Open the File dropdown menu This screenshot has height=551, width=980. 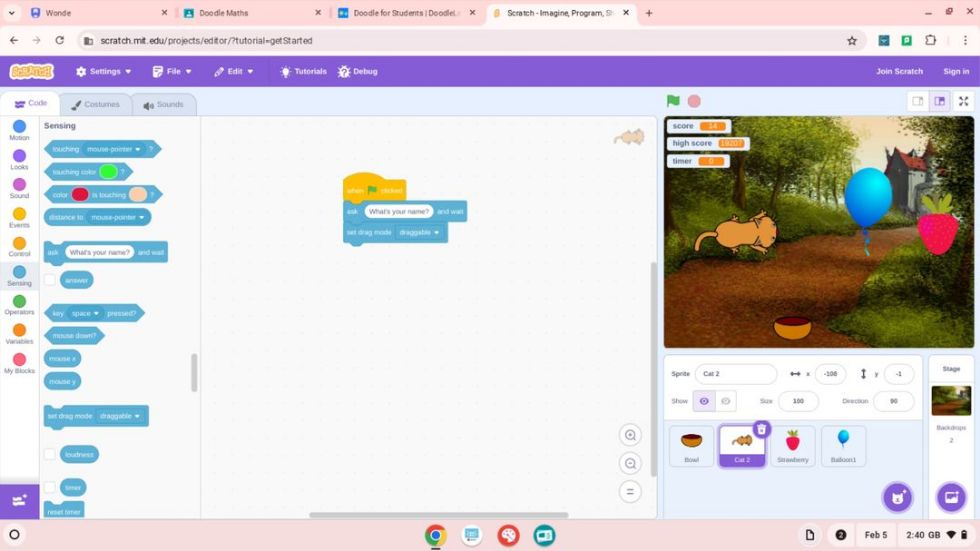pyautogui.click(x=172, y=71)
